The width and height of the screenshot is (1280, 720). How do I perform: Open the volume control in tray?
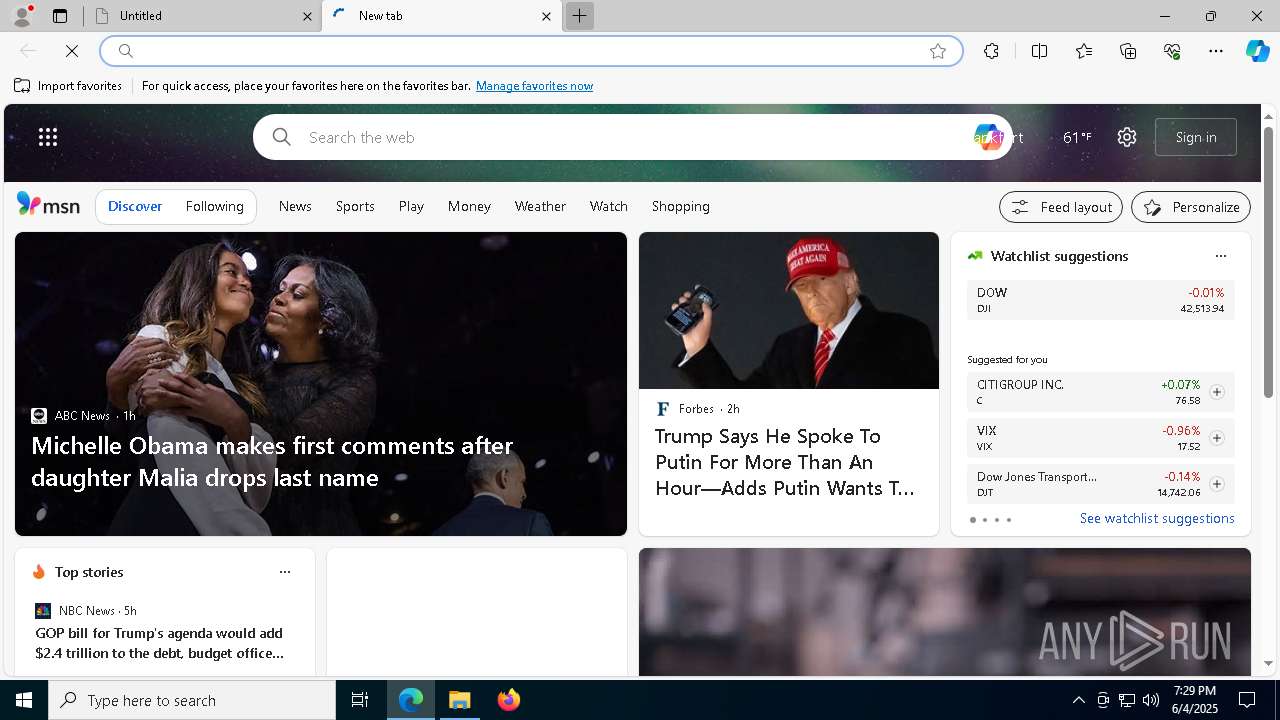(1150, 700)
